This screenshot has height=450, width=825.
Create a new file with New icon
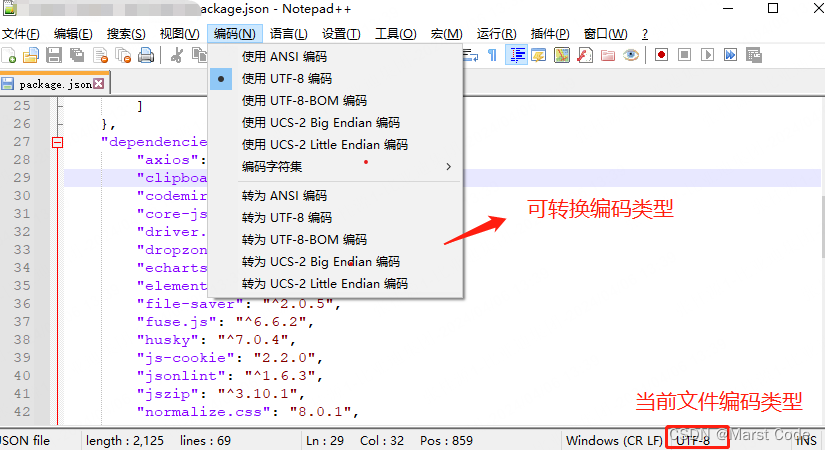point(9,55)
